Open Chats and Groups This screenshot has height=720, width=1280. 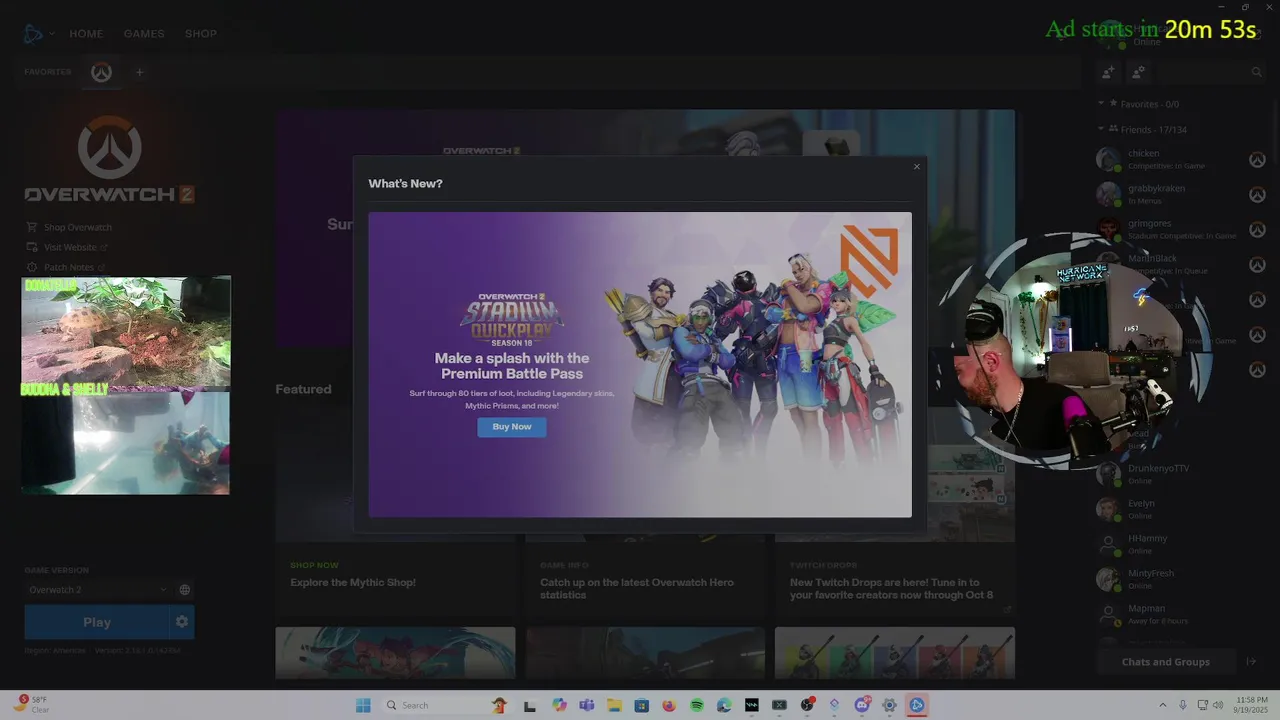coord(1165,662)
